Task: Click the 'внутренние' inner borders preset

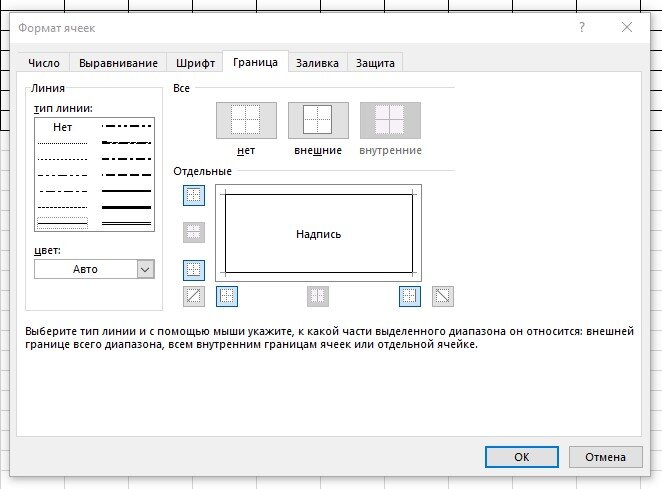Action: pos(390,120)
